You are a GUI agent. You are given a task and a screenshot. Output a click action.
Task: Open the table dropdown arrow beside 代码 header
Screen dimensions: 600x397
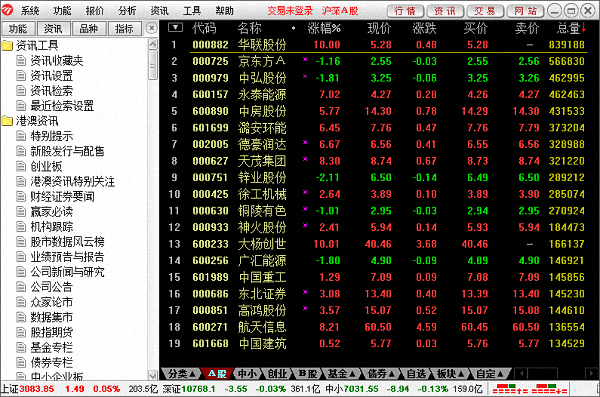[x=176, y=28]
